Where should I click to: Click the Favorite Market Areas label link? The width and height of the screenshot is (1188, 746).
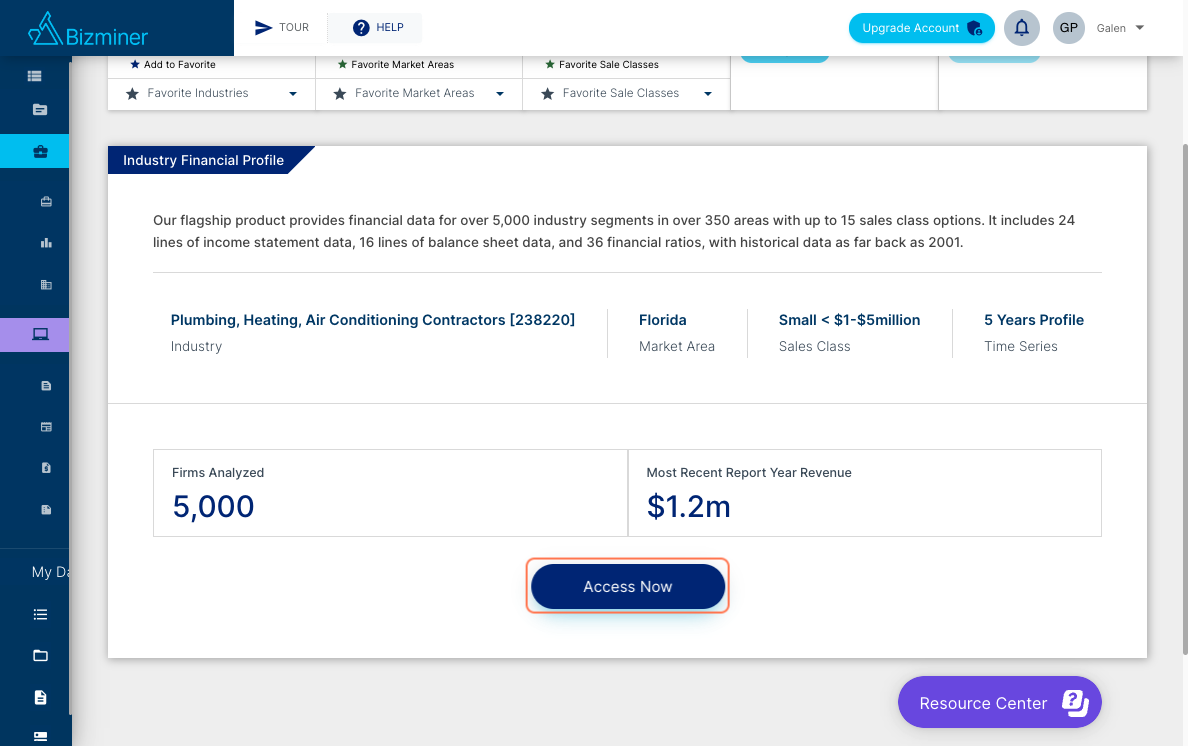395,64
